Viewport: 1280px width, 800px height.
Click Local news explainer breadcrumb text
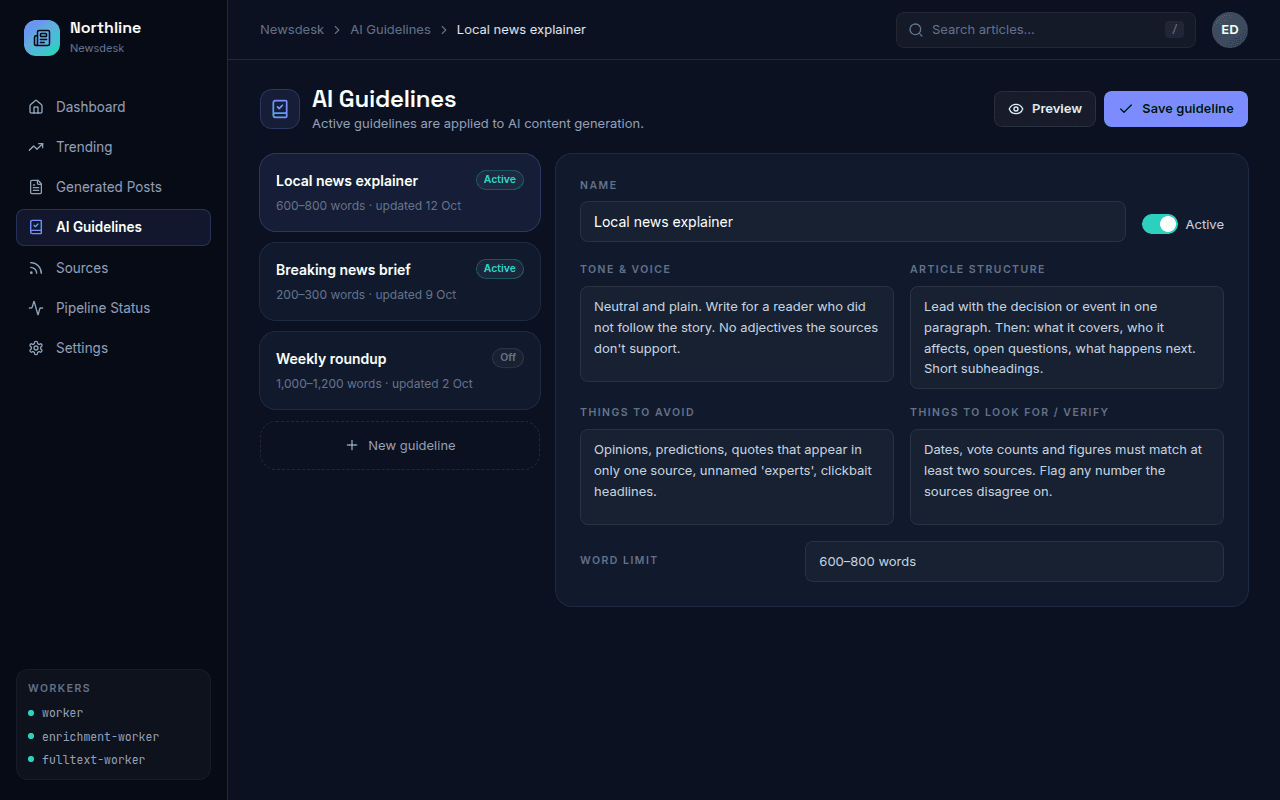tap(521, 30)
